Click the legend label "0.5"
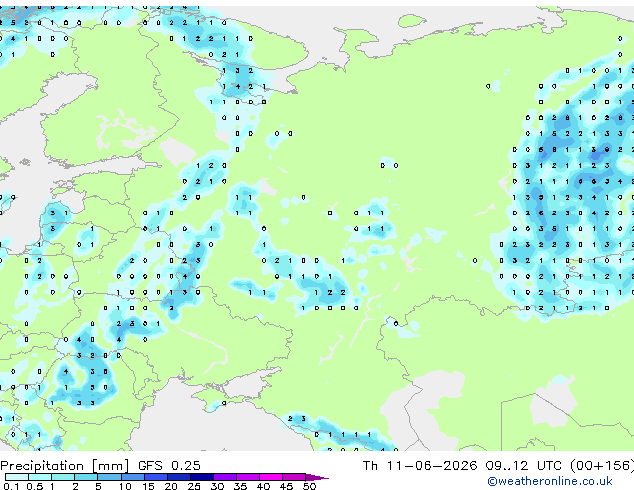634x490 pixels. (34, 486)
